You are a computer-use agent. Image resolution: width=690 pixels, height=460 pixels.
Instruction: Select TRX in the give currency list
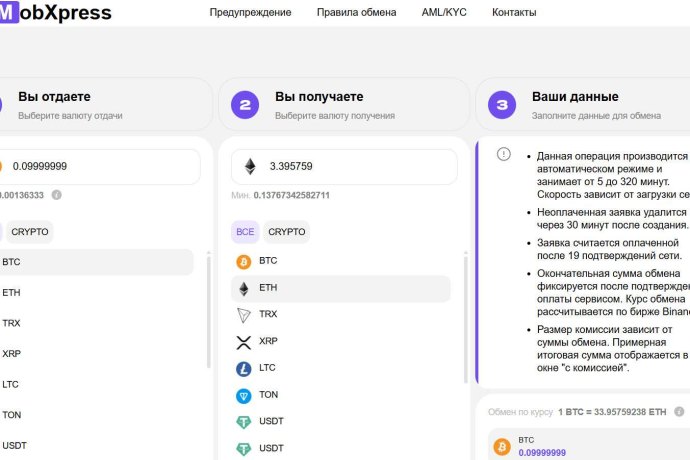[96, 323]
